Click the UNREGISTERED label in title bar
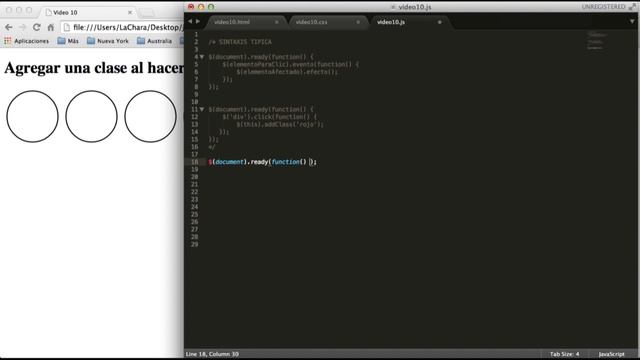 point(603,7)
